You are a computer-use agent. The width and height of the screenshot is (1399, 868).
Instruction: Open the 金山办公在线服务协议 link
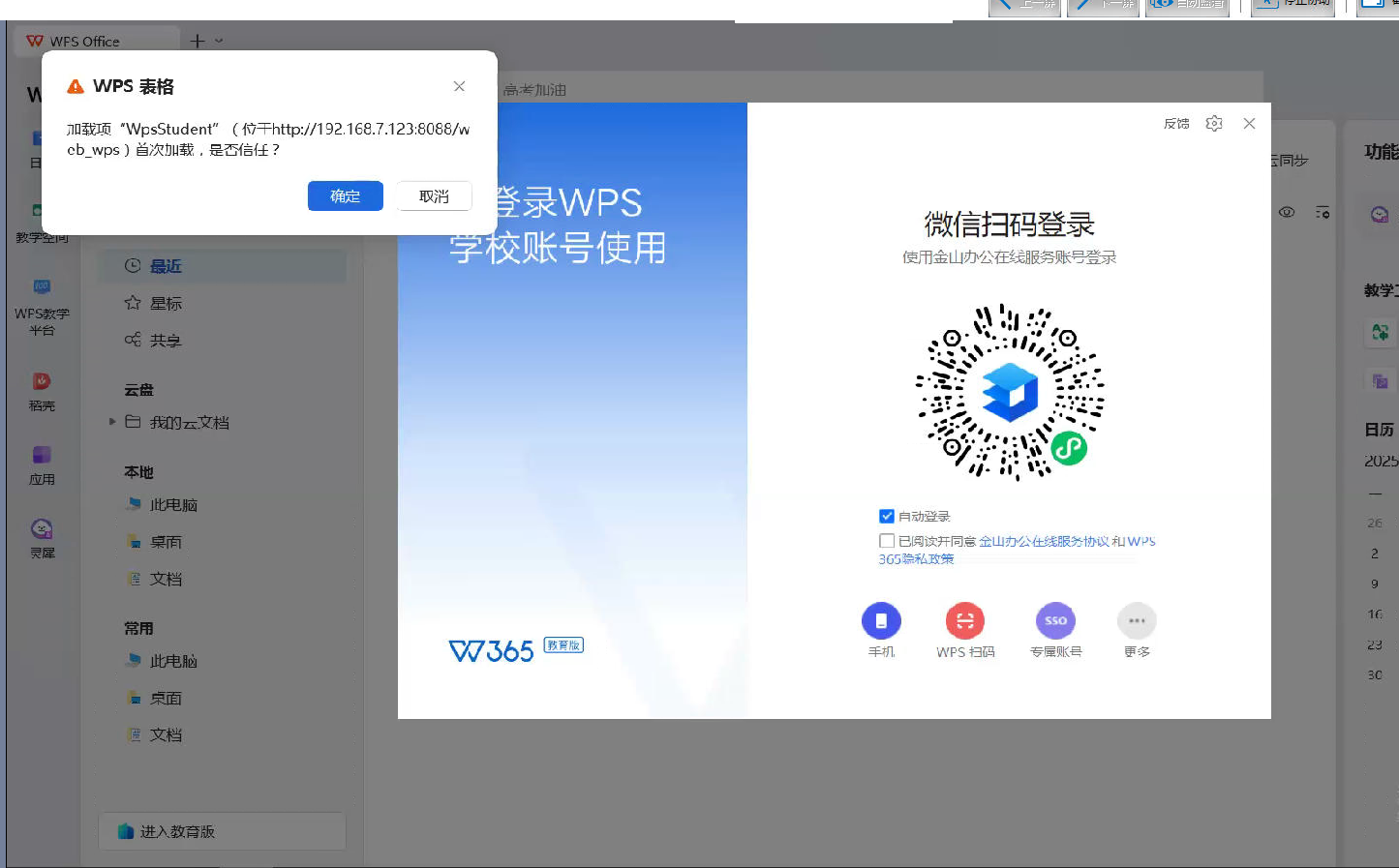point(1044,541)
